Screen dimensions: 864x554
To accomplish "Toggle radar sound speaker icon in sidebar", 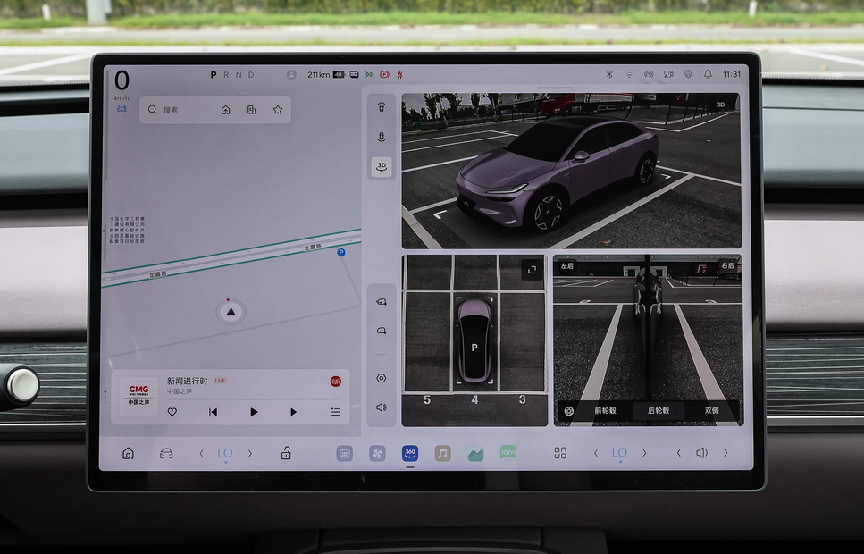I will [x=381, y=407].
